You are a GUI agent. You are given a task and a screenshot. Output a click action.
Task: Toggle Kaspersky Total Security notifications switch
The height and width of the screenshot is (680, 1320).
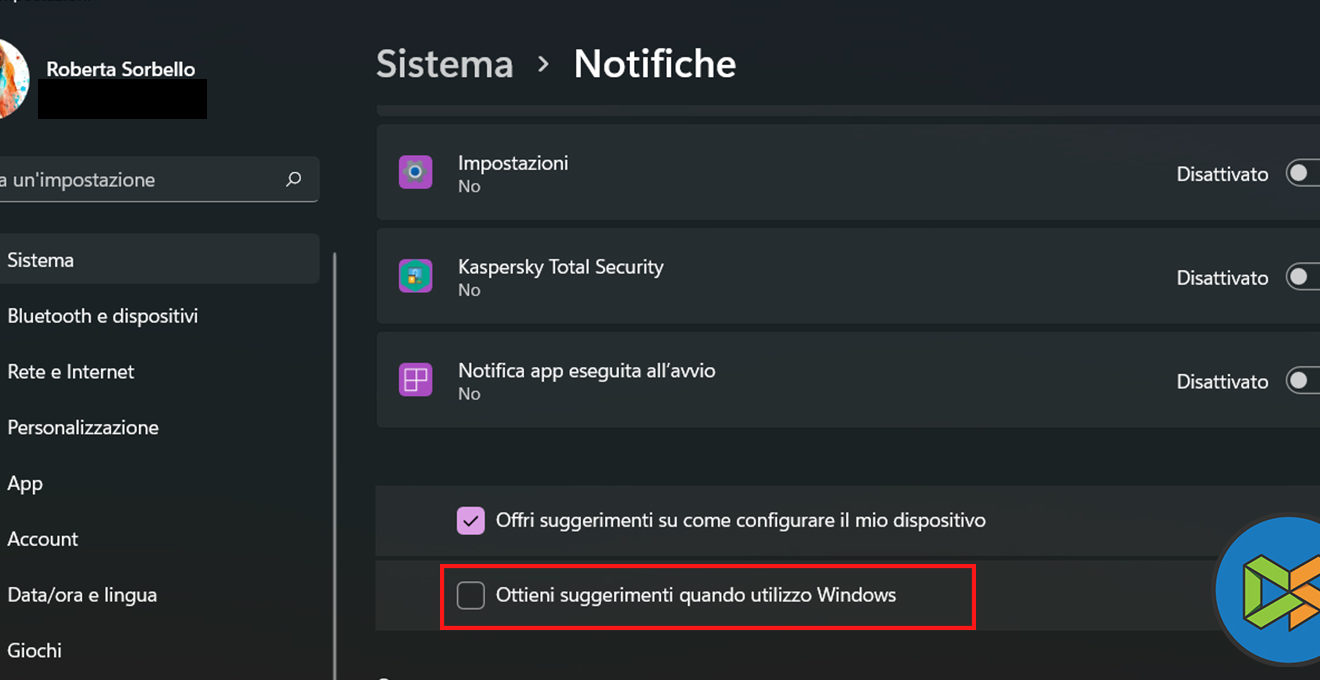tap(1302, 278)
